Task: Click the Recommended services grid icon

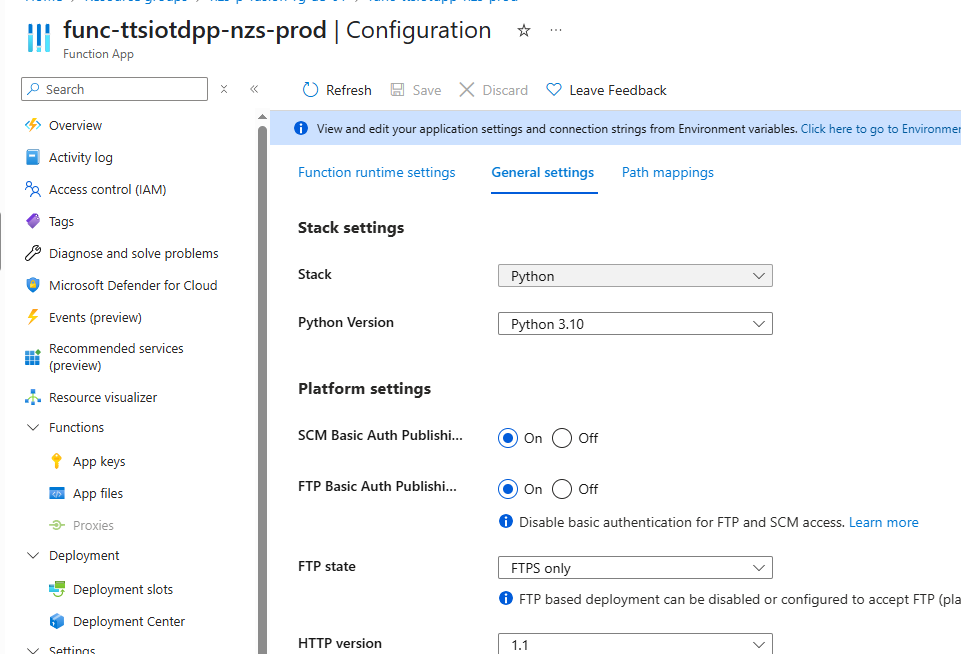Action: pyautogui.click(x=33, y=357)
